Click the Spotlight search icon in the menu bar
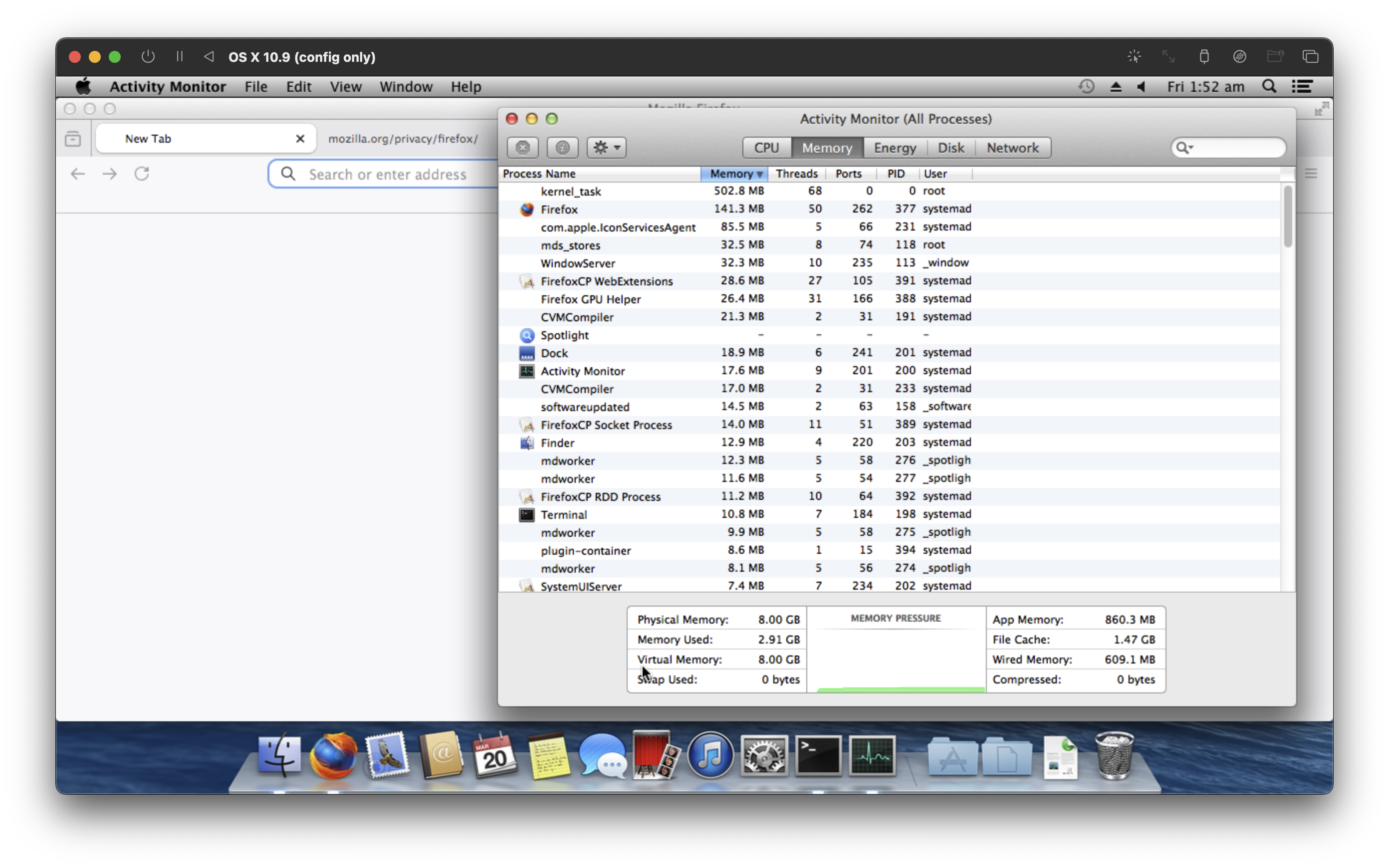Screen dimensions: 1389x868 (1269, 87)
